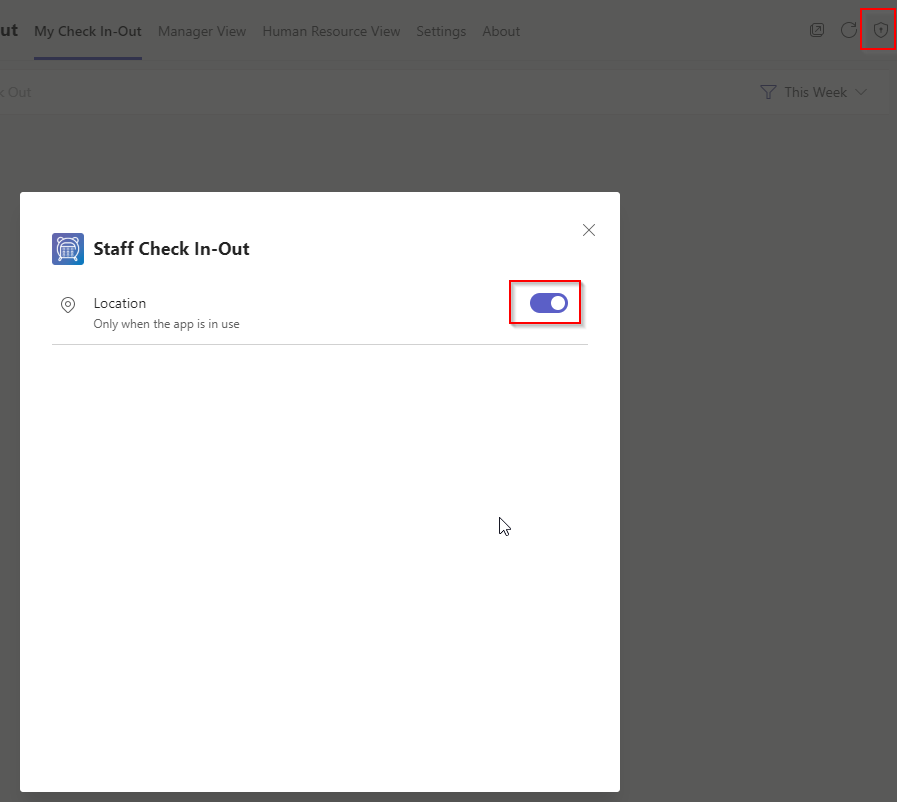Image resolution: width=897 pixels, height=802 pixels.
Task: Click the location pin icon
Action: point(68,305)
